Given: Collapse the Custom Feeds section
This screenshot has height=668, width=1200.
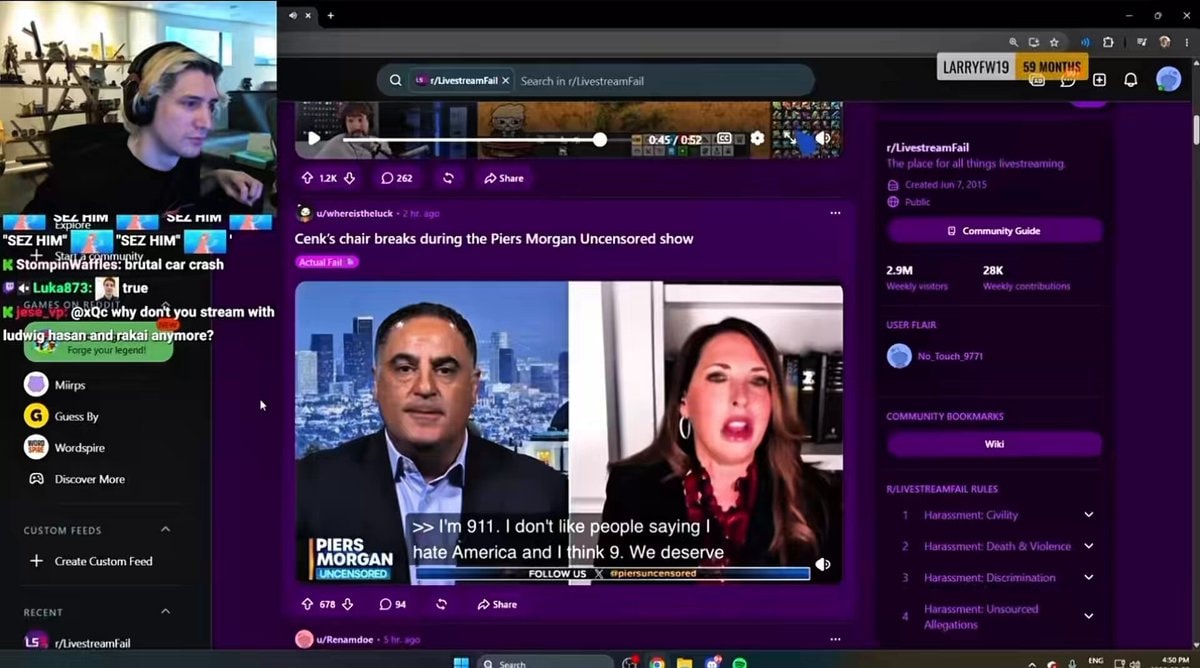Looking at the screenshot, I should (x=165, y=530).
